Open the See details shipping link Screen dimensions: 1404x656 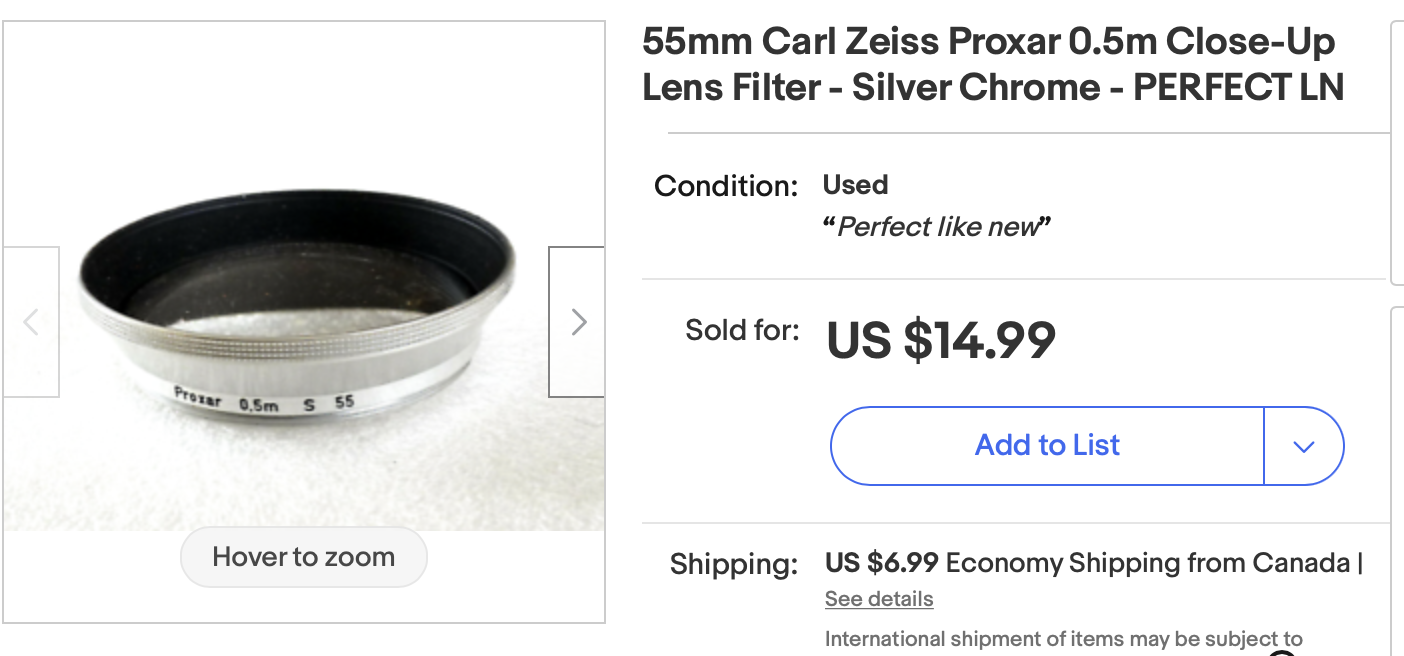879,599
